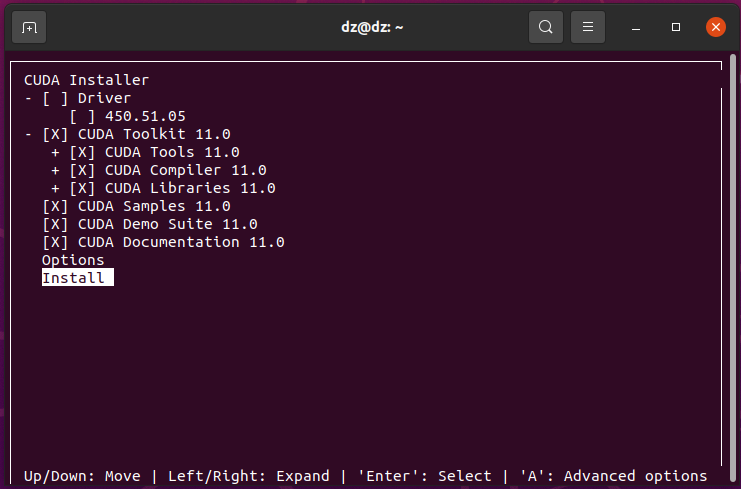The image size is (741, 489).
Task: Maximize the terminal window
Action: click(676, 27)
